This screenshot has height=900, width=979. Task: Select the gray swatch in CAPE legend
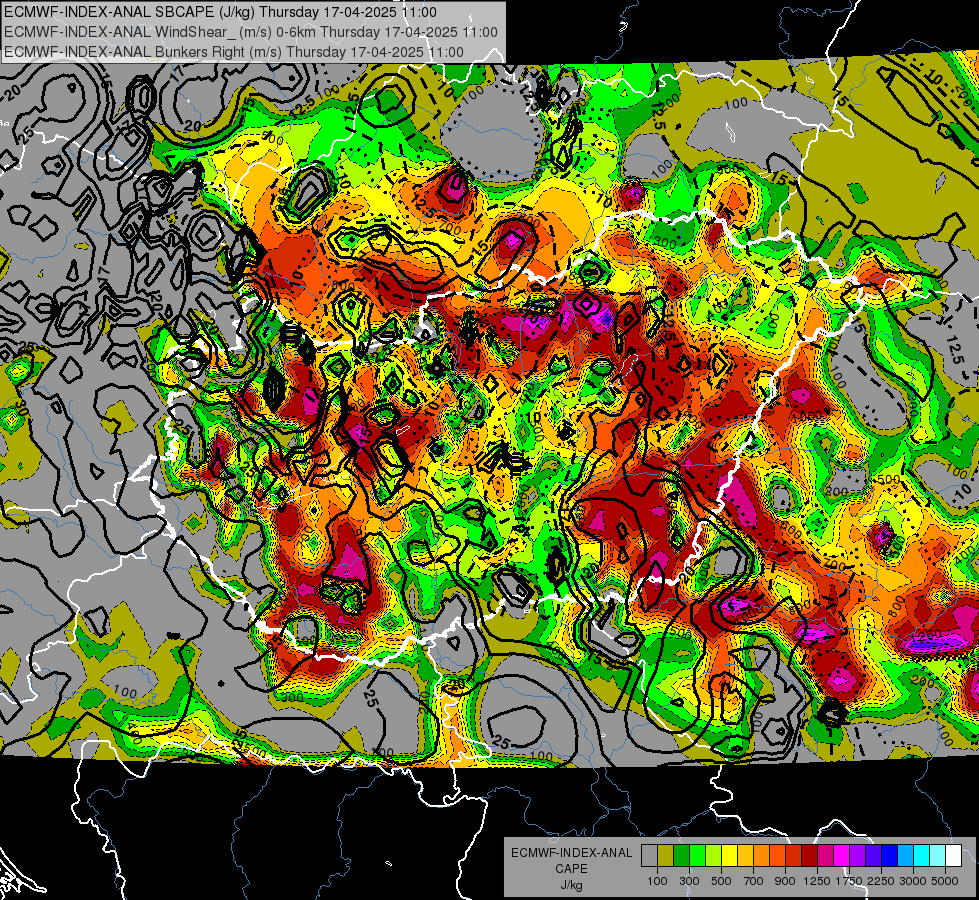click(649, 856)
